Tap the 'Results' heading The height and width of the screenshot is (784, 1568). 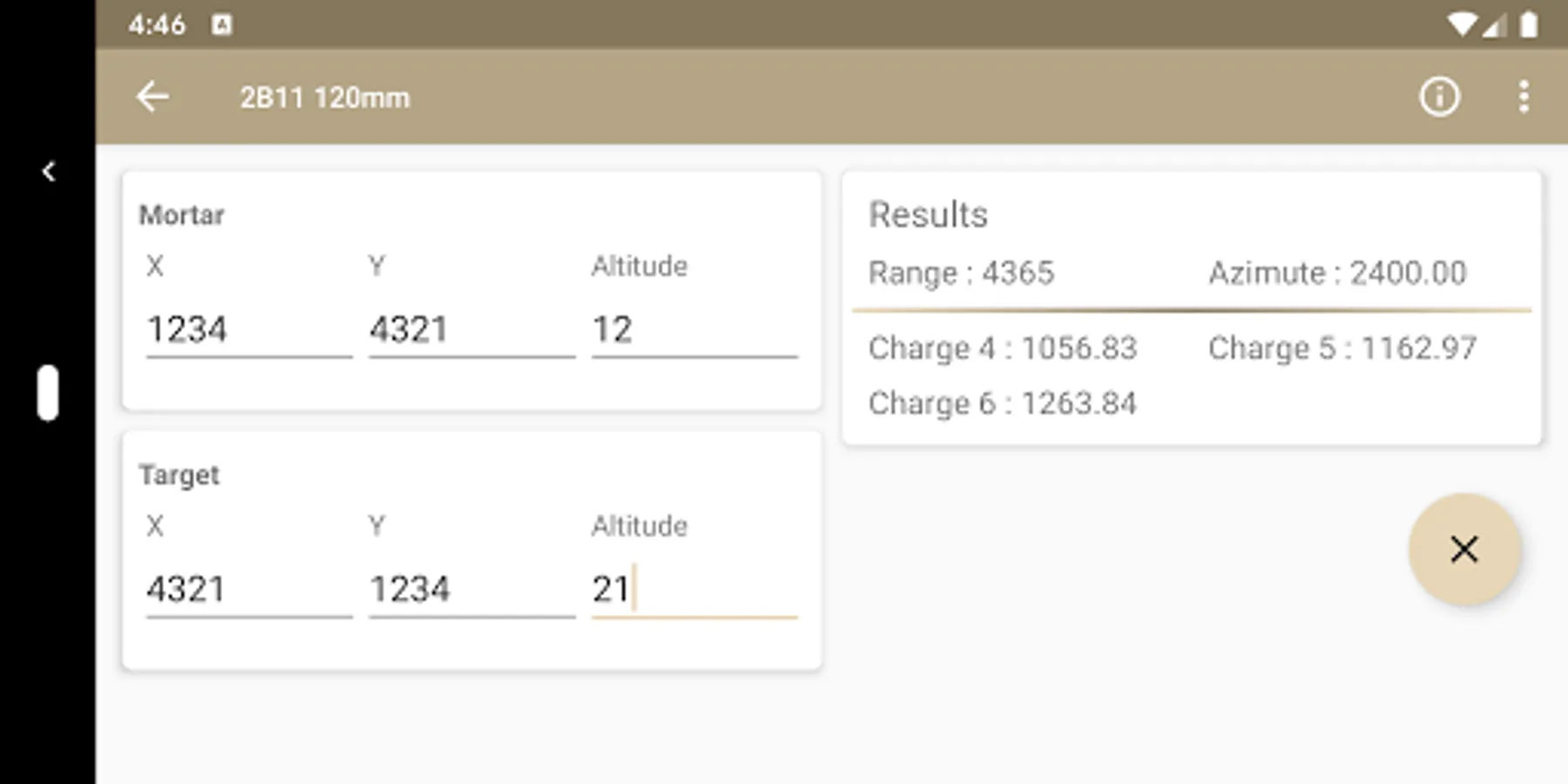pos(929,215)
